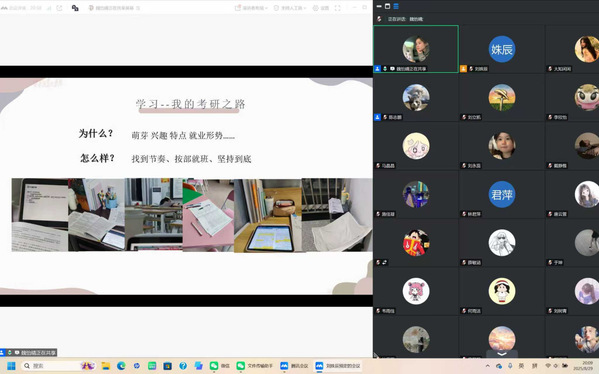Open File Explorer from the taskbar
The height and width of the screenshot is (374, 599).
point(105,366)
